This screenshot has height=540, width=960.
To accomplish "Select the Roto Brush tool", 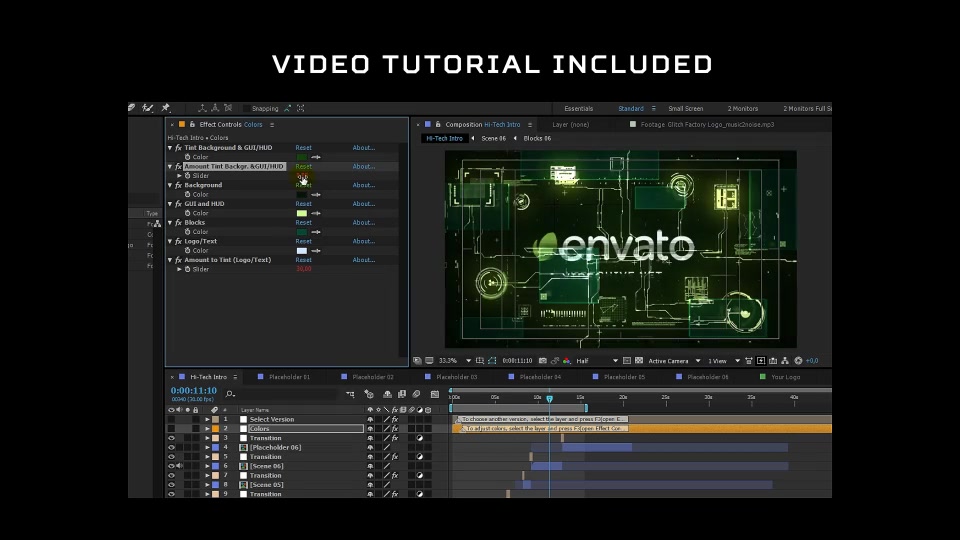I will (x=148, y=108).
